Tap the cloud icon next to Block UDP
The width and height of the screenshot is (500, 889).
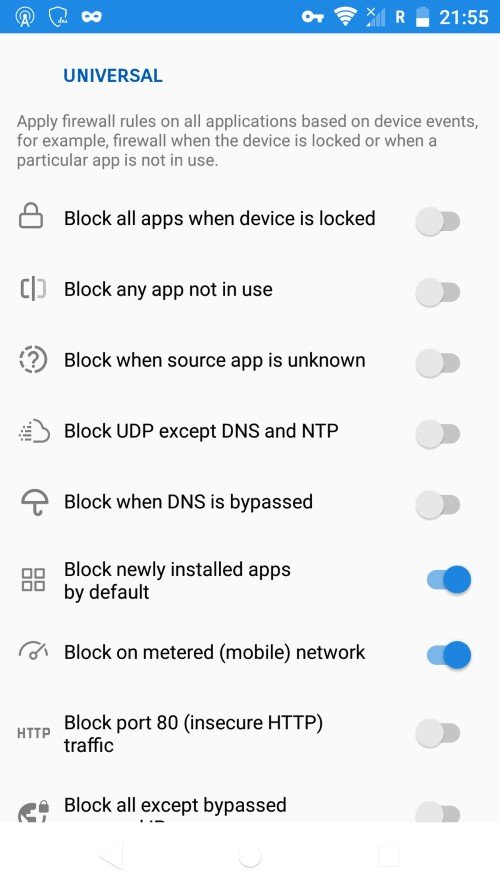coord(33,432)
